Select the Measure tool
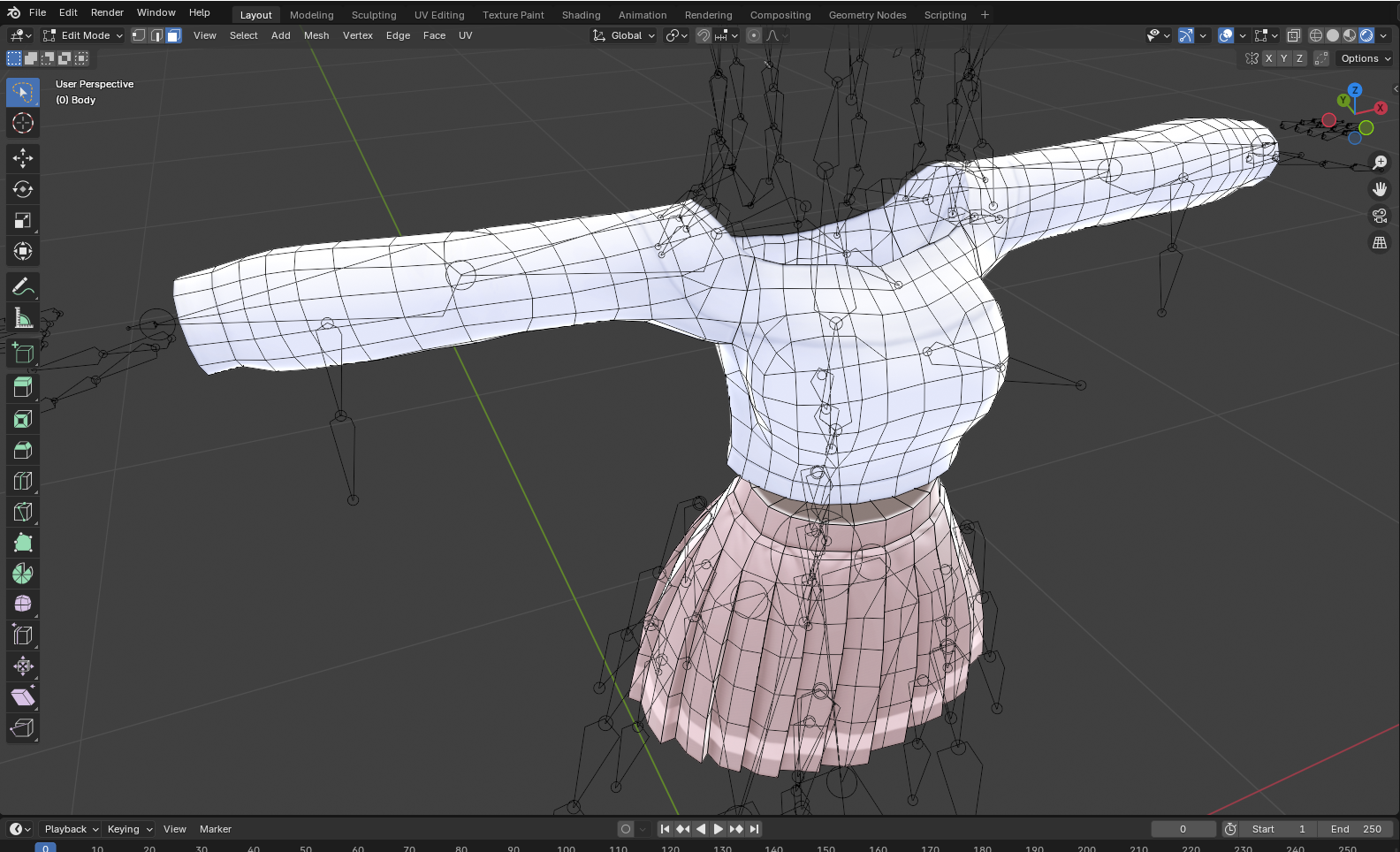Image resolution: width=1400 pixels, height=852 pixels. coord(23,318)
